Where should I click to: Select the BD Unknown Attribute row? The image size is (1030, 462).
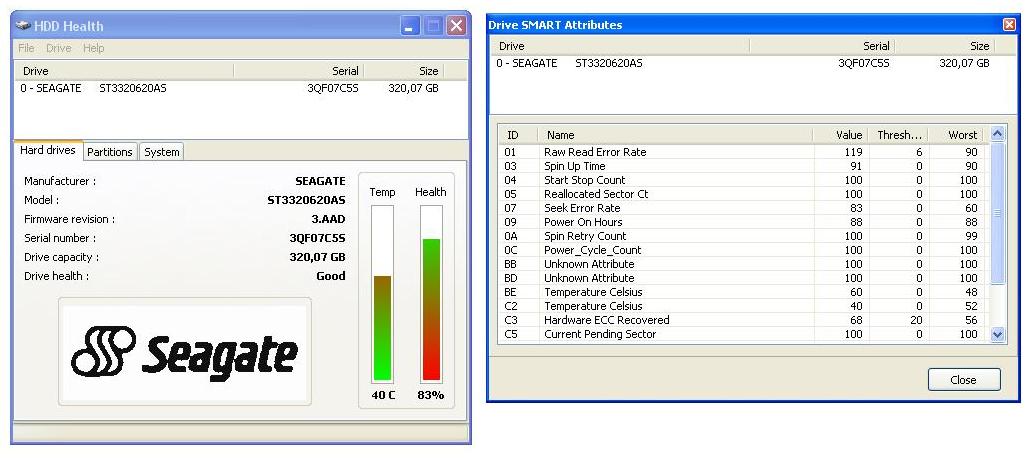742,278
